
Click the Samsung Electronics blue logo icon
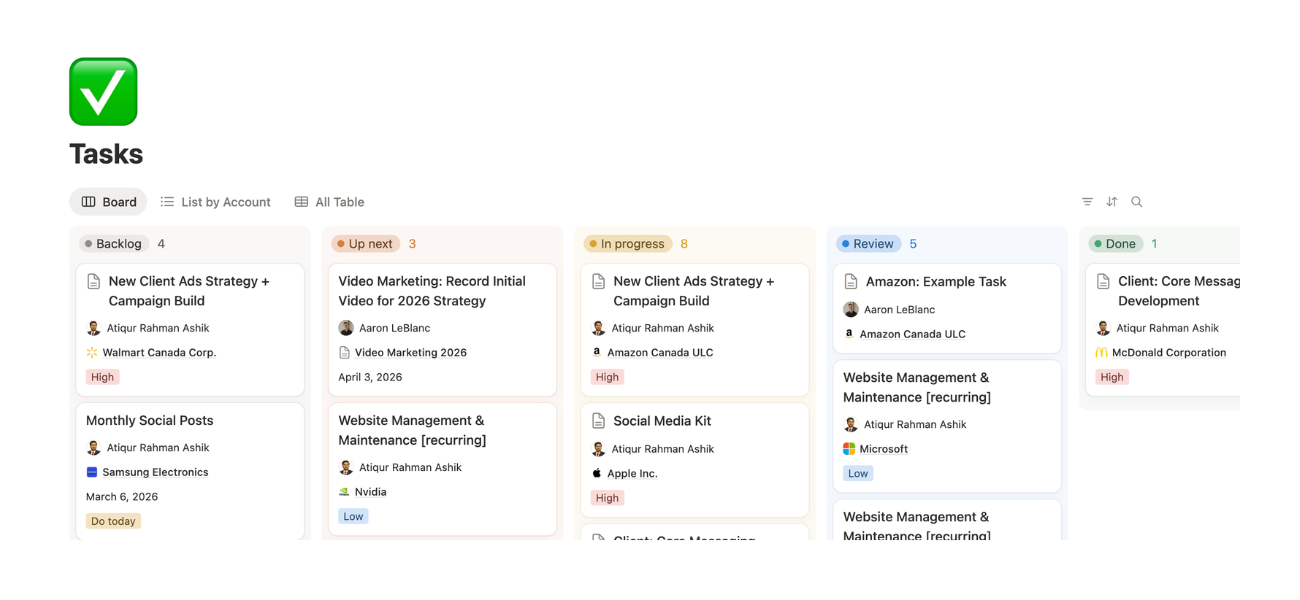pos(92,472)
